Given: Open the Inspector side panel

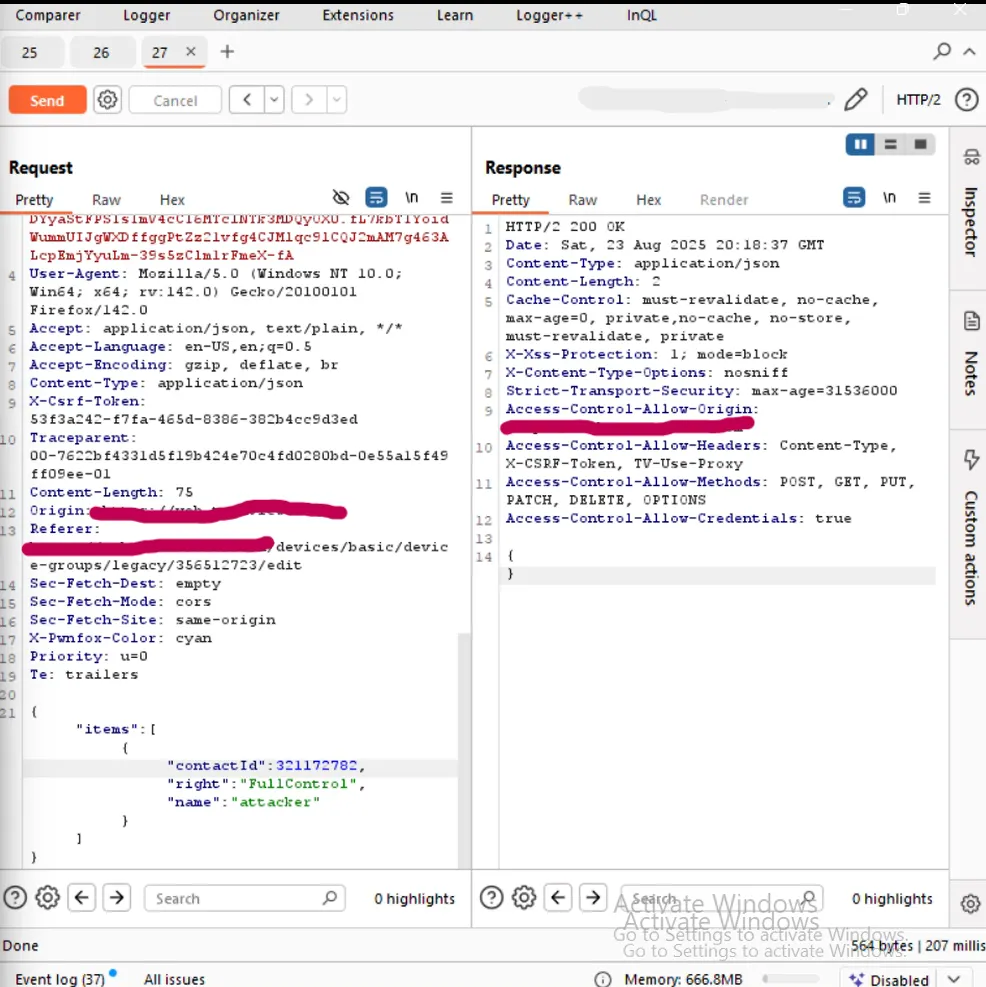Looking at the screenshot, I should 970,205.
